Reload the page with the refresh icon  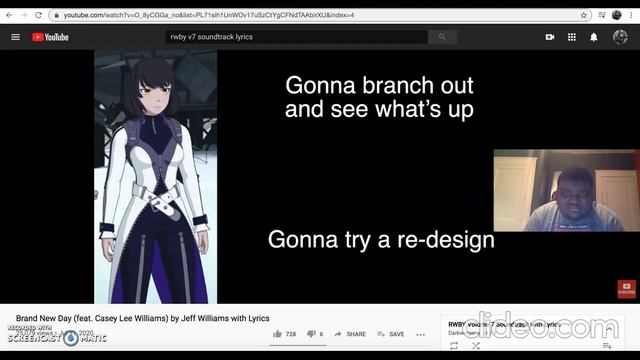pos(38,15)
